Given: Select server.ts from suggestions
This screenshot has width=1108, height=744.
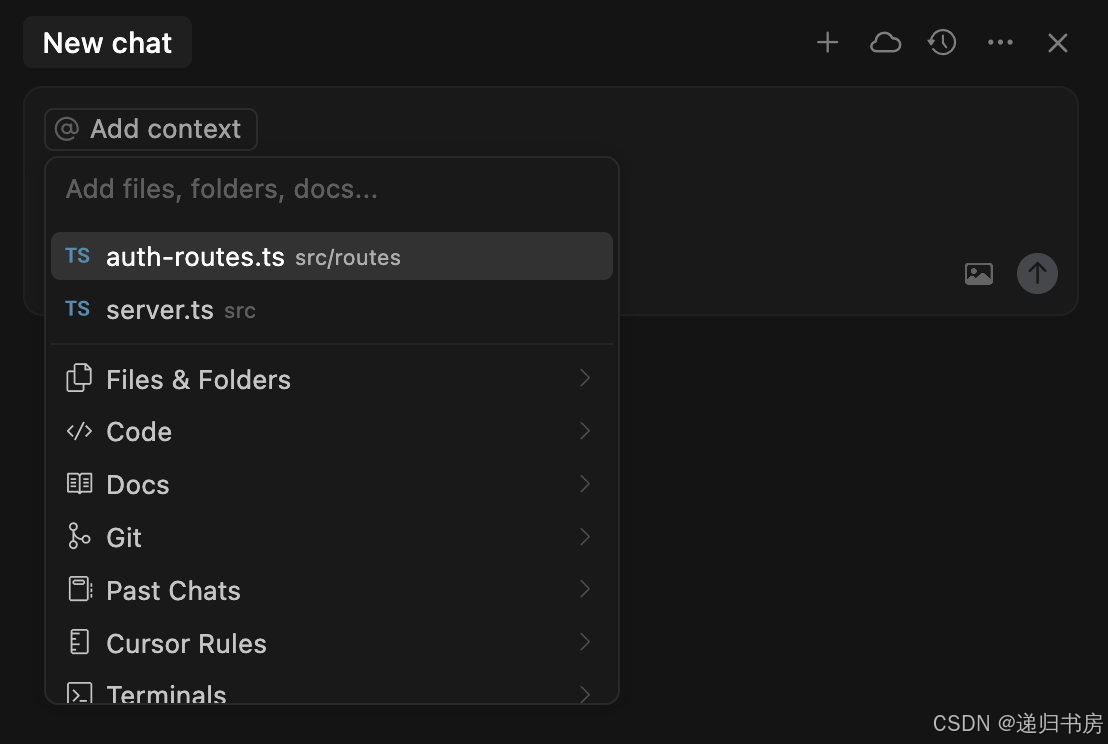Looking at the screenshot, I should tap(331, 309).
